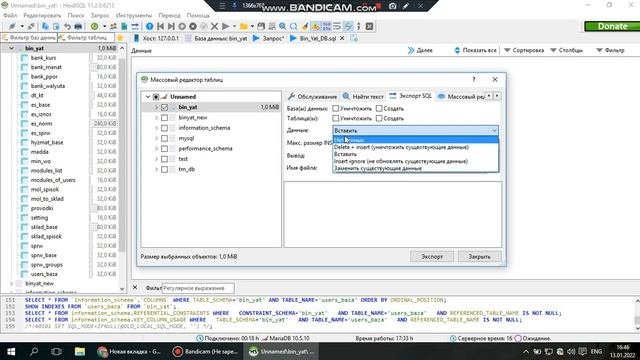Click the table filter field 'Фильтр таблиц'
Viewport: 640px width, 360px height.
click(86, 38)
